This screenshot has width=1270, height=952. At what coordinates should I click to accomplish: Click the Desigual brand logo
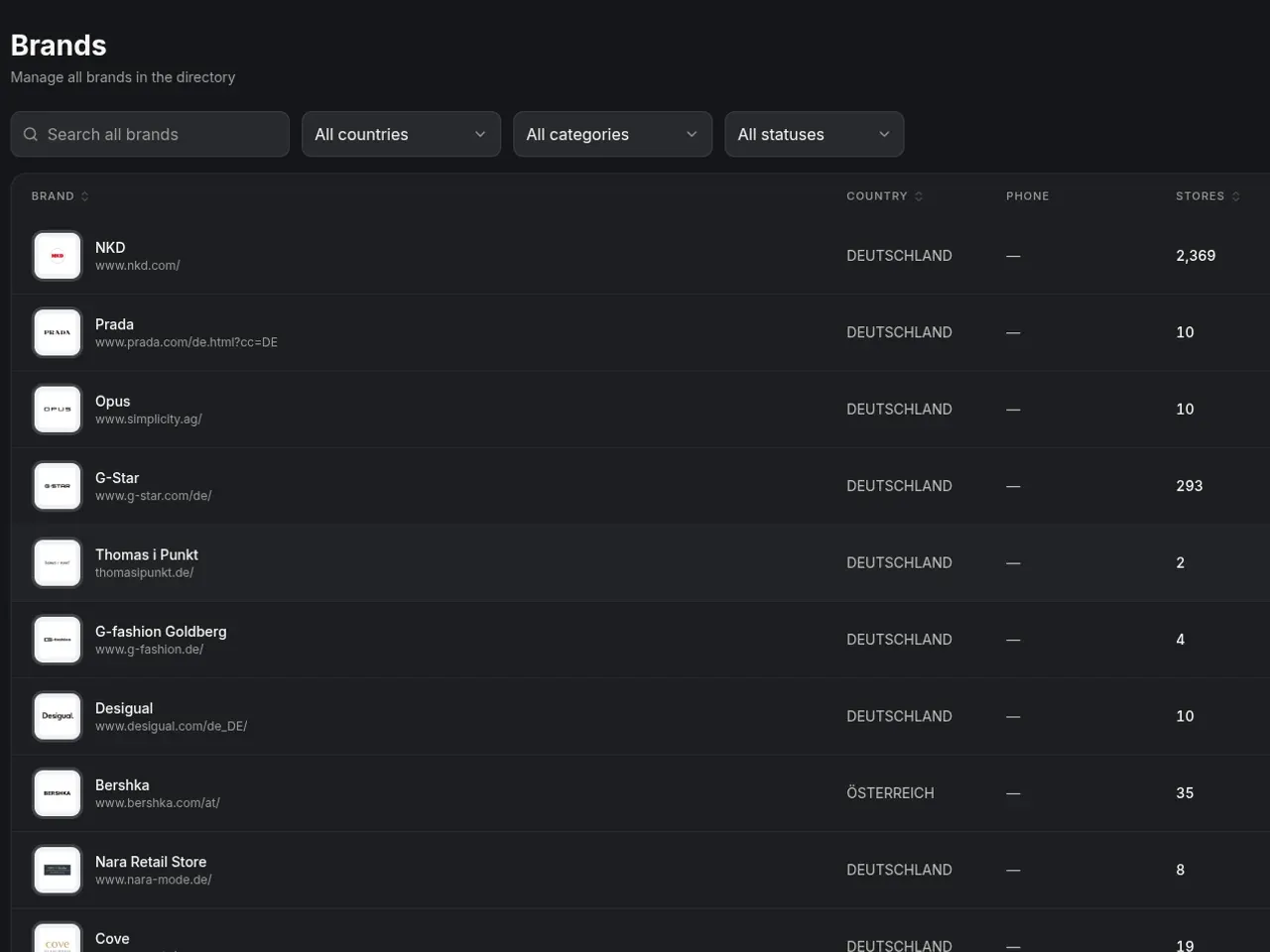[x=58, y=716]
